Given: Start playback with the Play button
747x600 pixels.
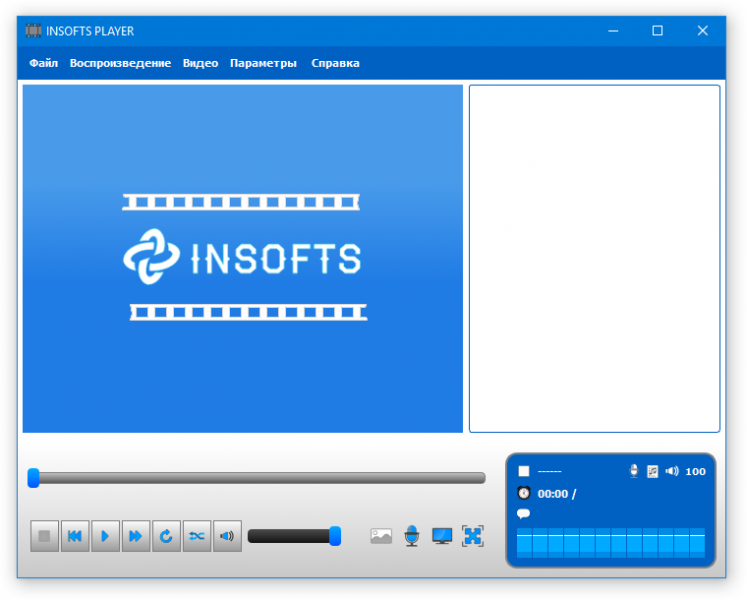Looking at the screenshot, I should [105, 536].
